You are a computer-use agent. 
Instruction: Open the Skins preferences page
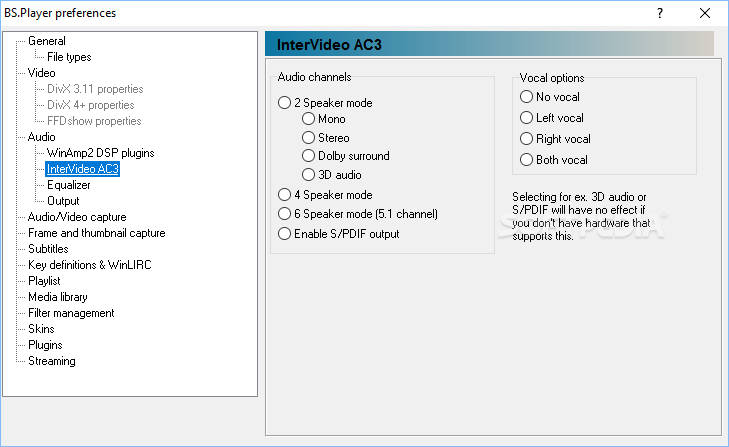pyautogui.click(x=41, y=329)
